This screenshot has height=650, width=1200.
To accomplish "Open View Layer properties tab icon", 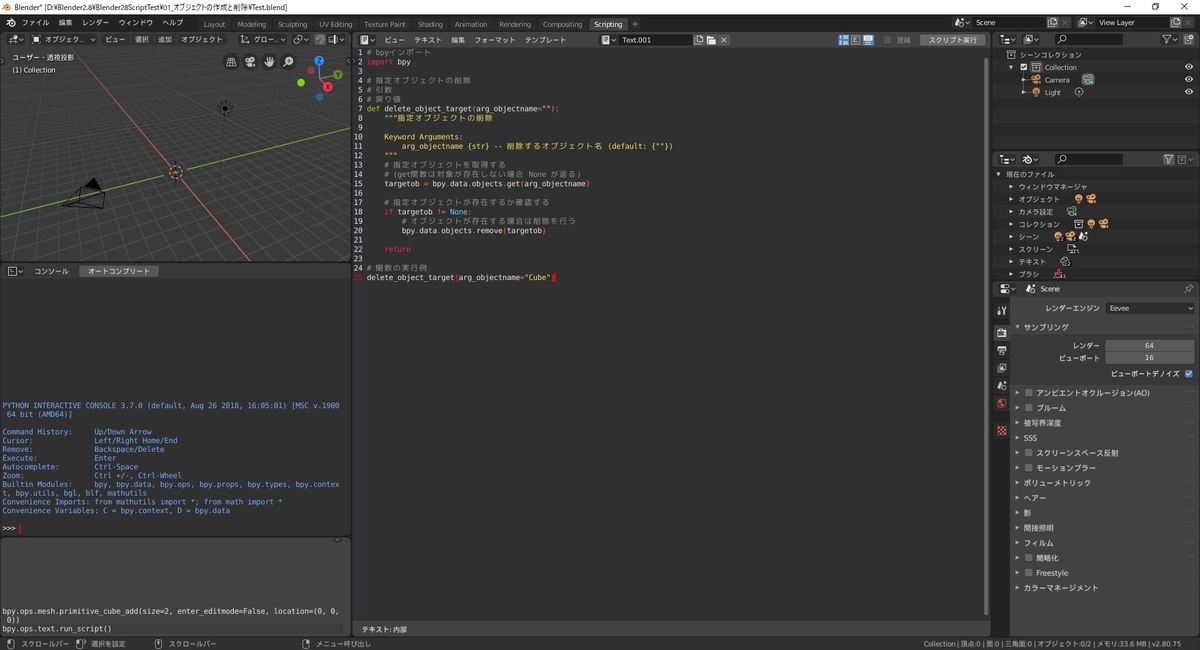I will coord(1001,368).
